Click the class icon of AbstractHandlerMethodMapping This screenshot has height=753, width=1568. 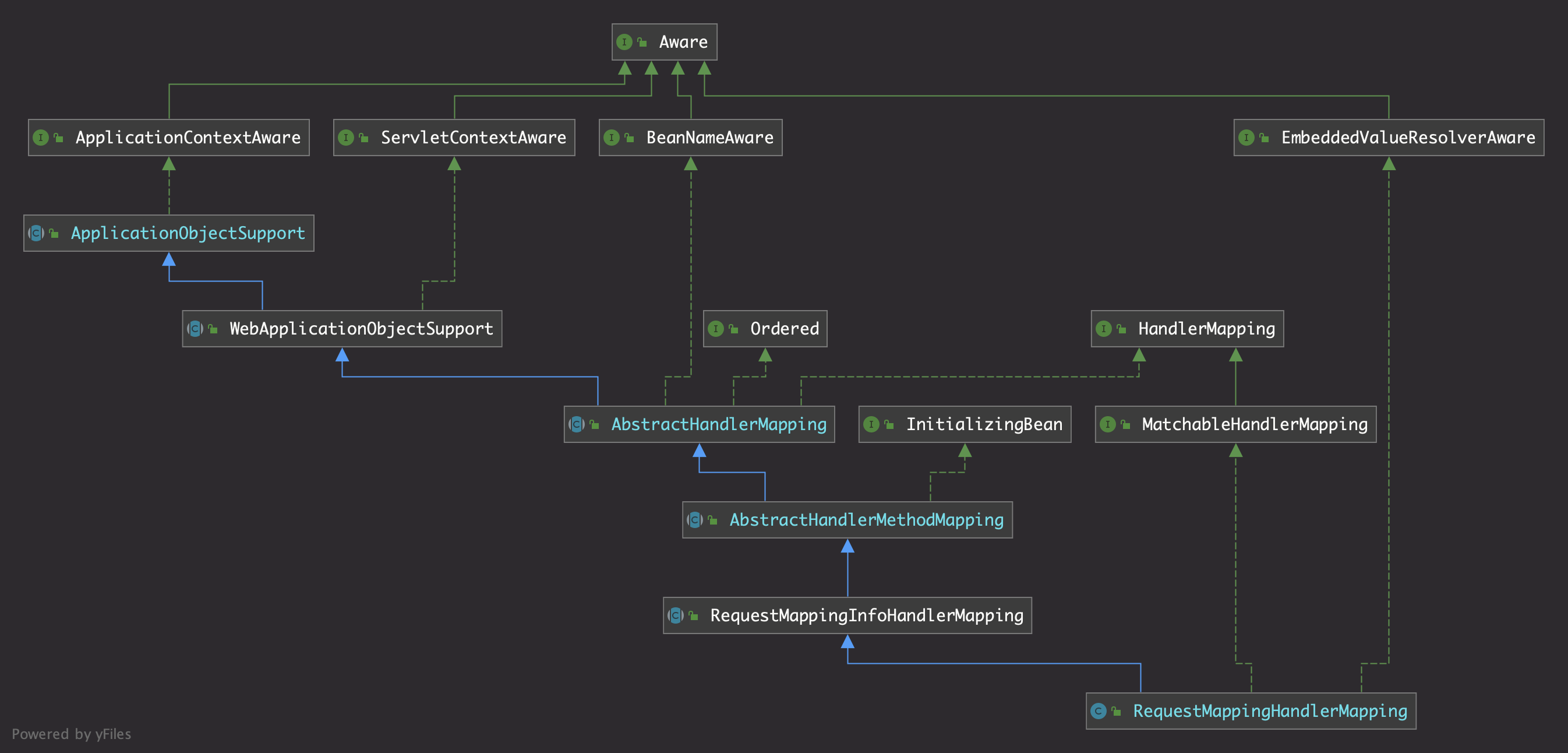[694, 520]
